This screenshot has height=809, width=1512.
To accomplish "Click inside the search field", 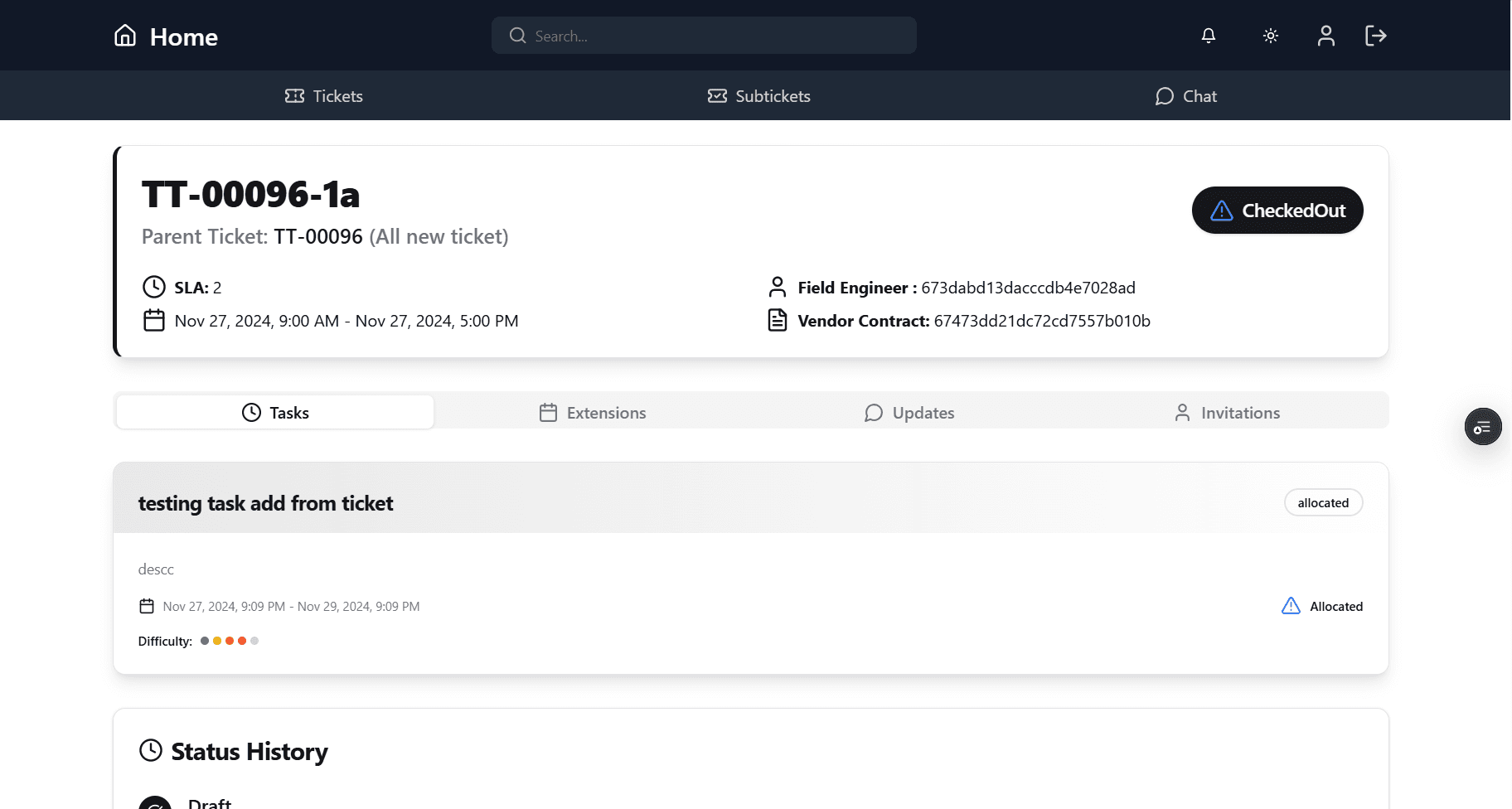I will (703, 35).
